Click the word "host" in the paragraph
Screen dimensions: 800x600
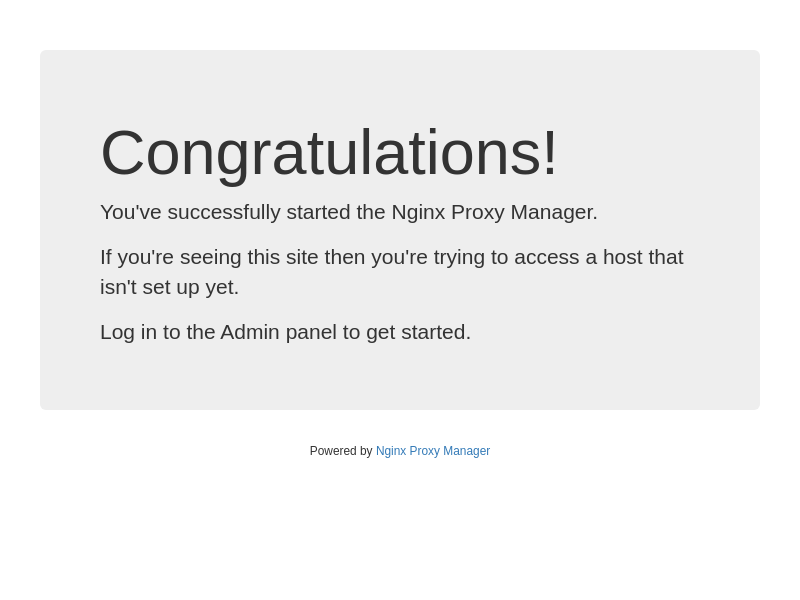[x=622, y=257]
